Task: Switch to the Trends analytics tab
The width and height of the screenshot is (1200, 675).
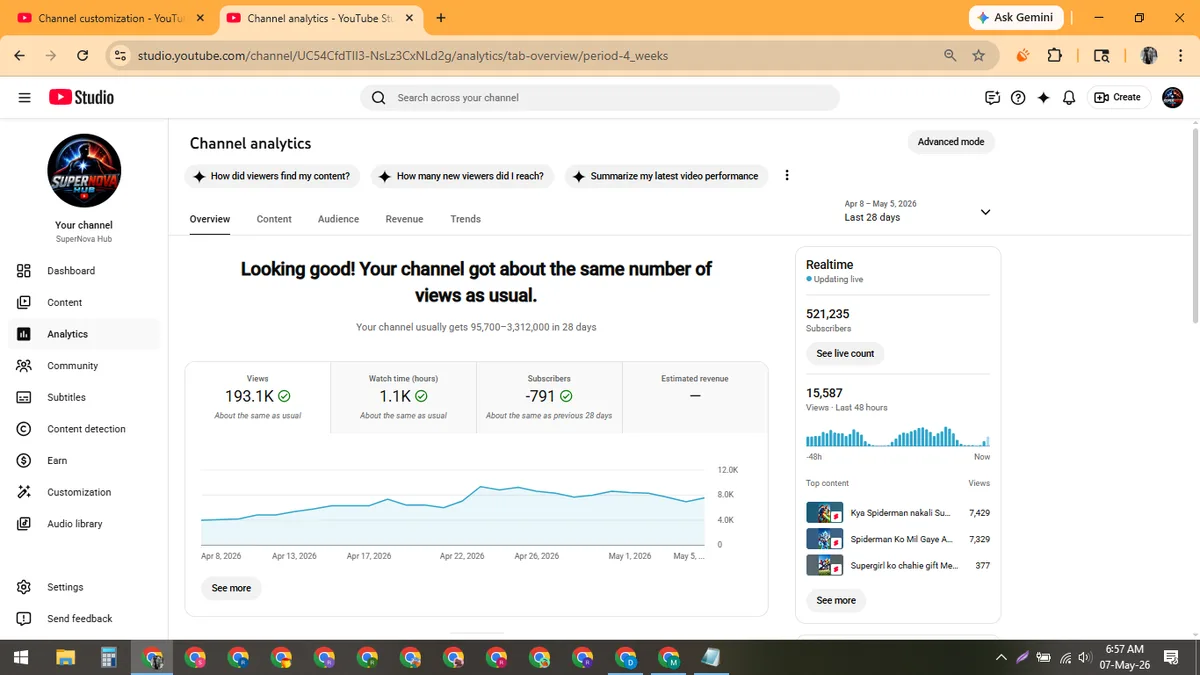Action: 465,219
